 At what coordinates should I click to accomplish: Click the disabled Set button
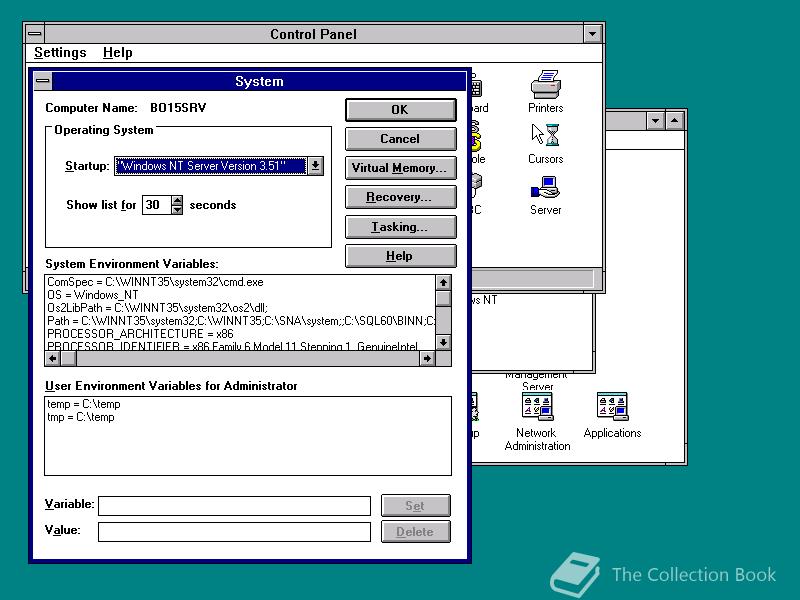click(x=416, y=506)
